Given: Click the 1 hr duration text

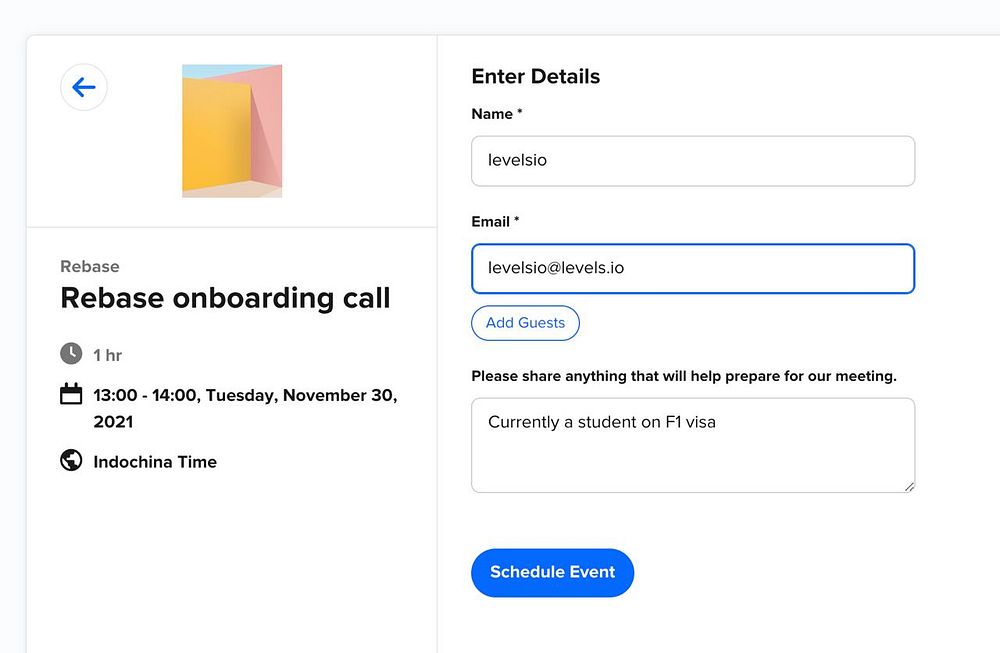Looking at the screenshot, I should click(108, 355).
